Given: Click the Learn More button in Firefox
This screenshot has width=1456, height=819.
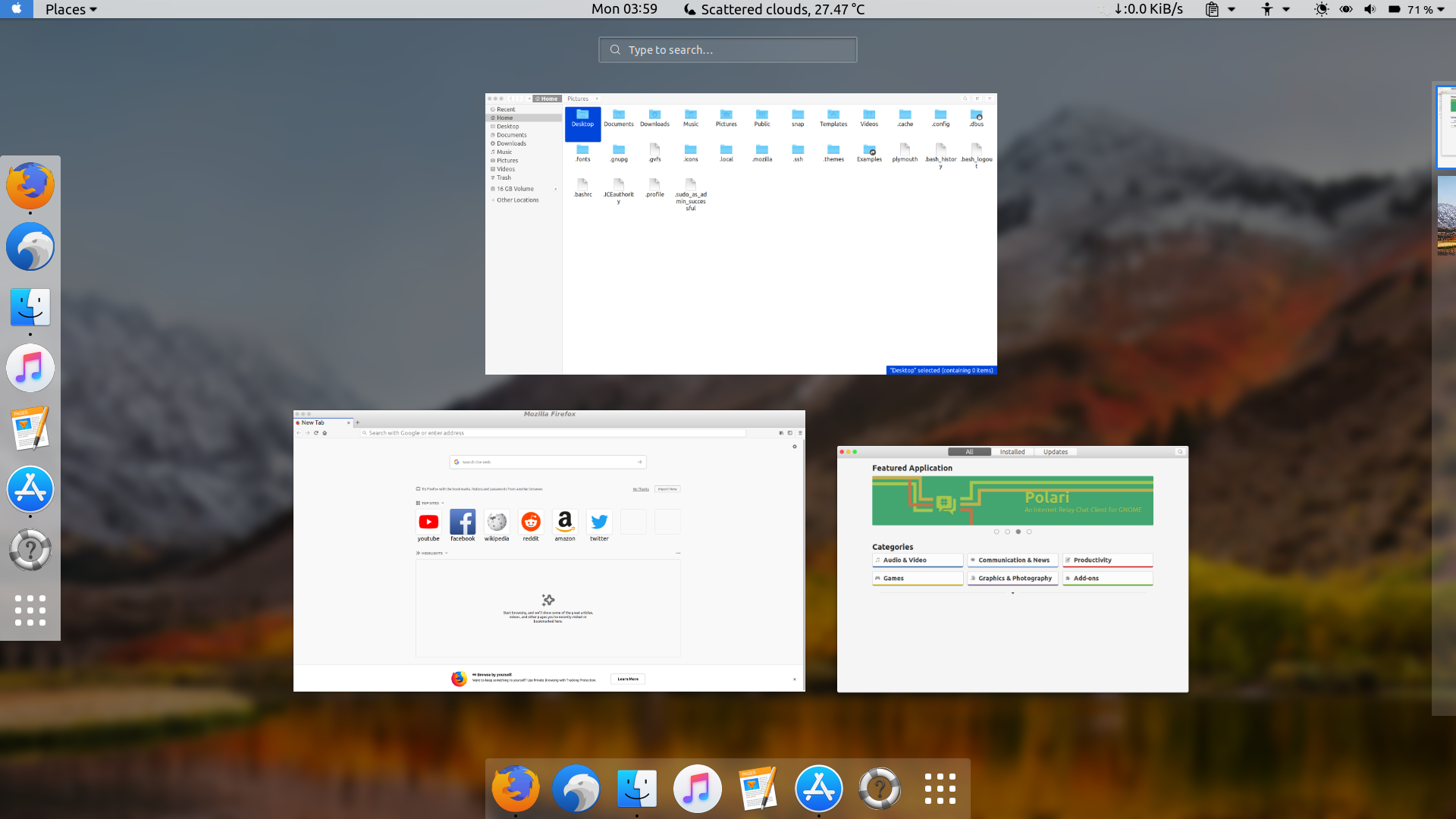Looking at the screenshot, I should tap(628, 679).
